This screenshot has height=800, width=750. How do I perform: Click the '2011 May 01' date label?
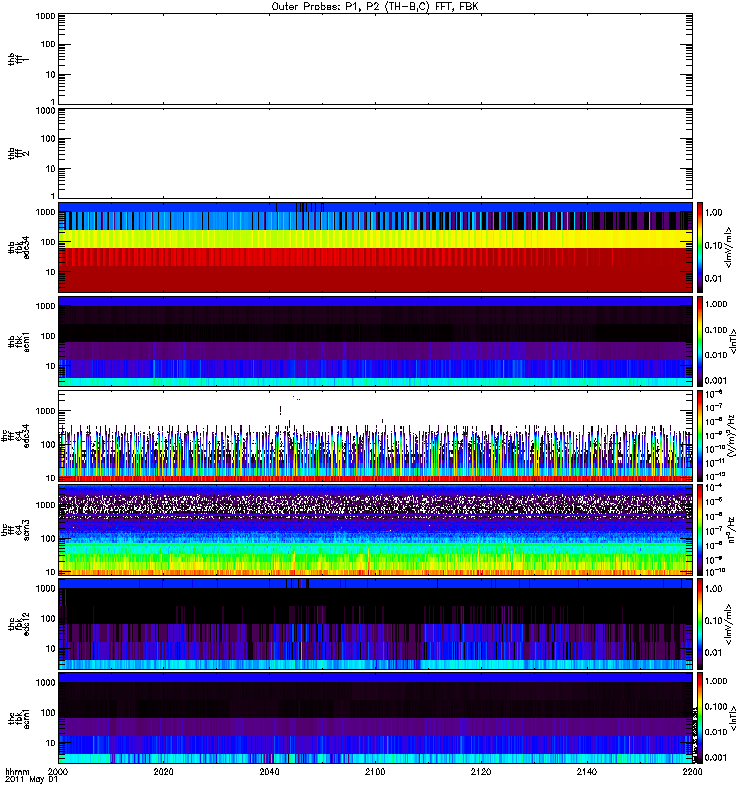pyautogui.click(x=31, y=780)
